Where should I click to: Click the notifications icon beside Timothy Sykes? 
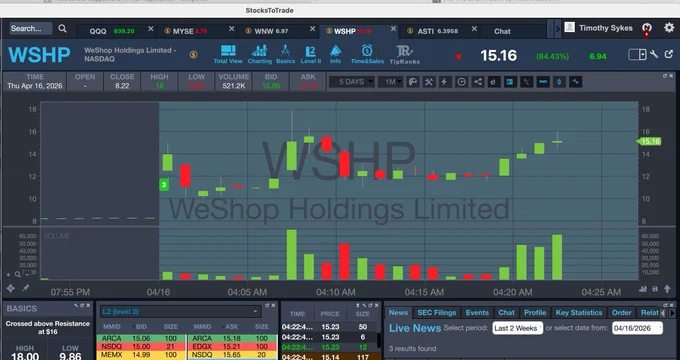647,28
